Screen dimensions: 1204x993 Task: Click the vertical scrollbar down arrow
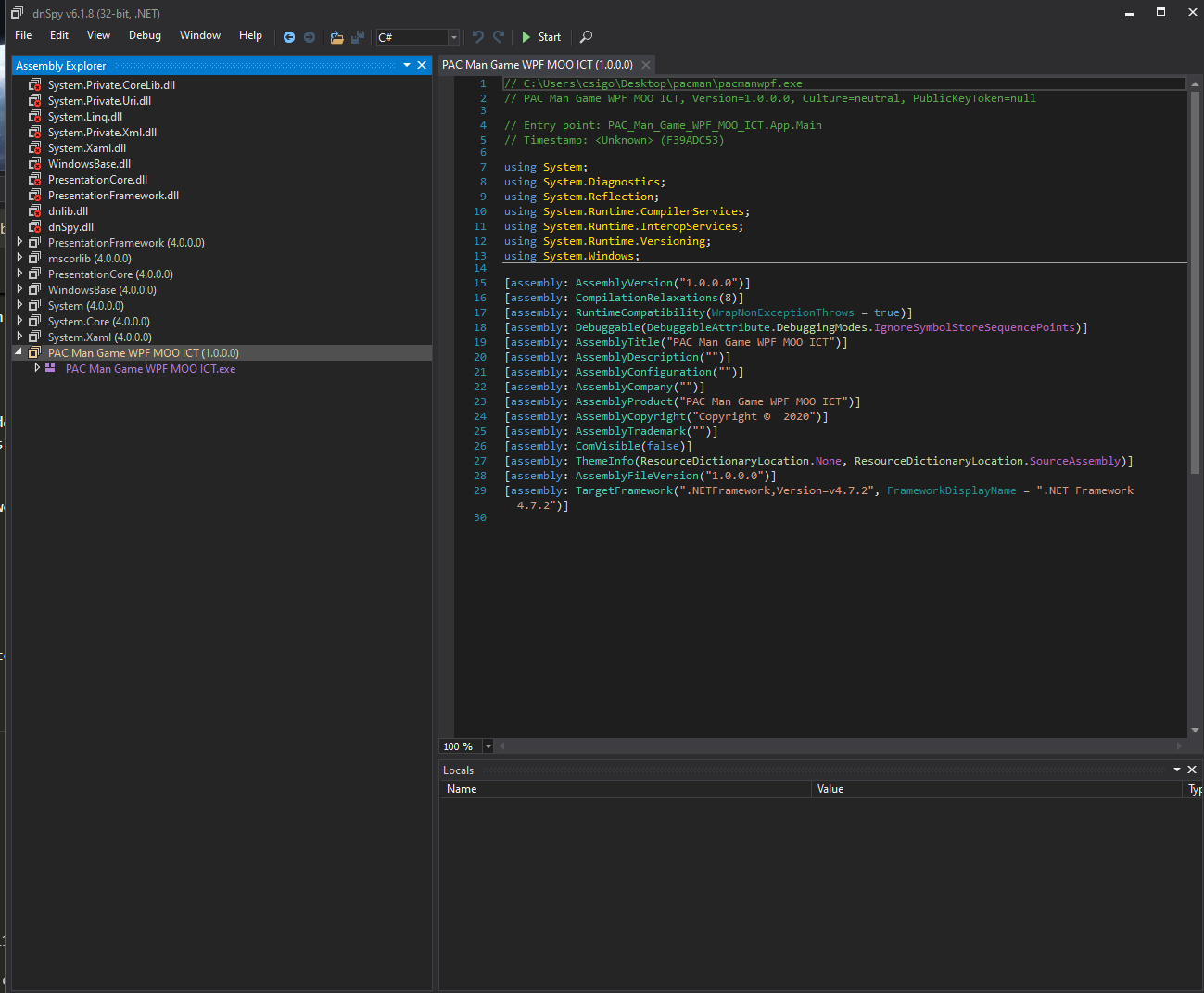1195,731
